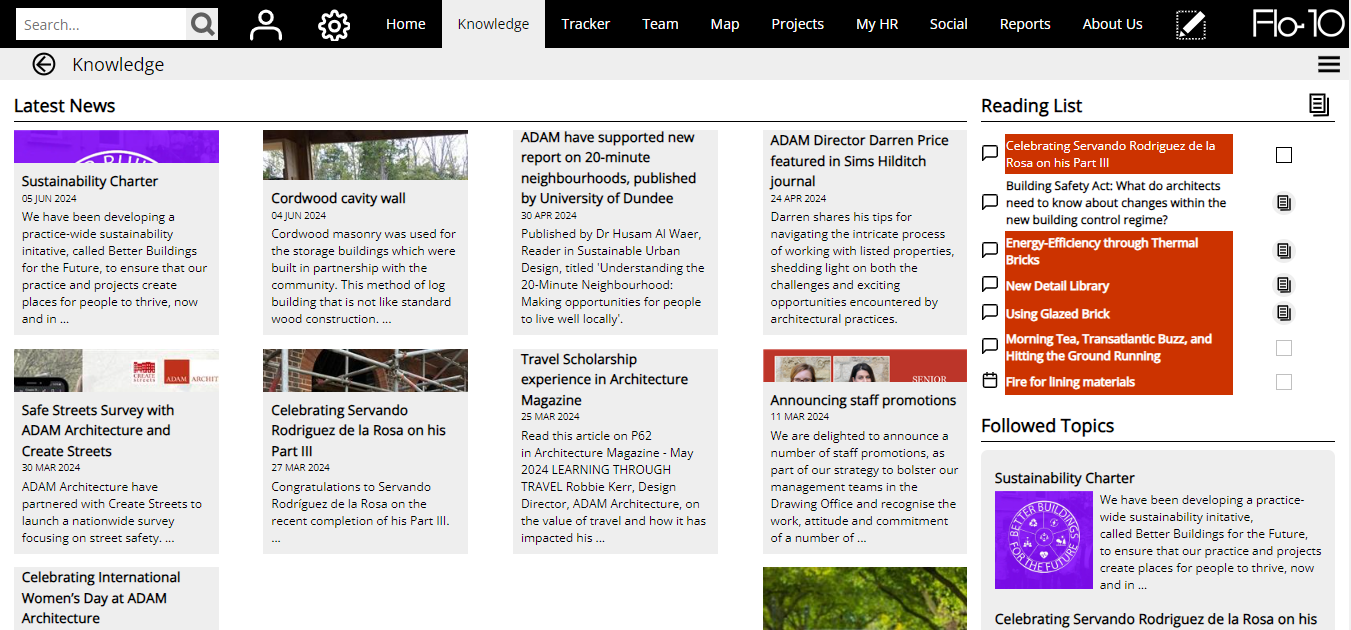Select the Knowledge tab
This screenshot has width=1351, height=630.
[x=493, y=24]
